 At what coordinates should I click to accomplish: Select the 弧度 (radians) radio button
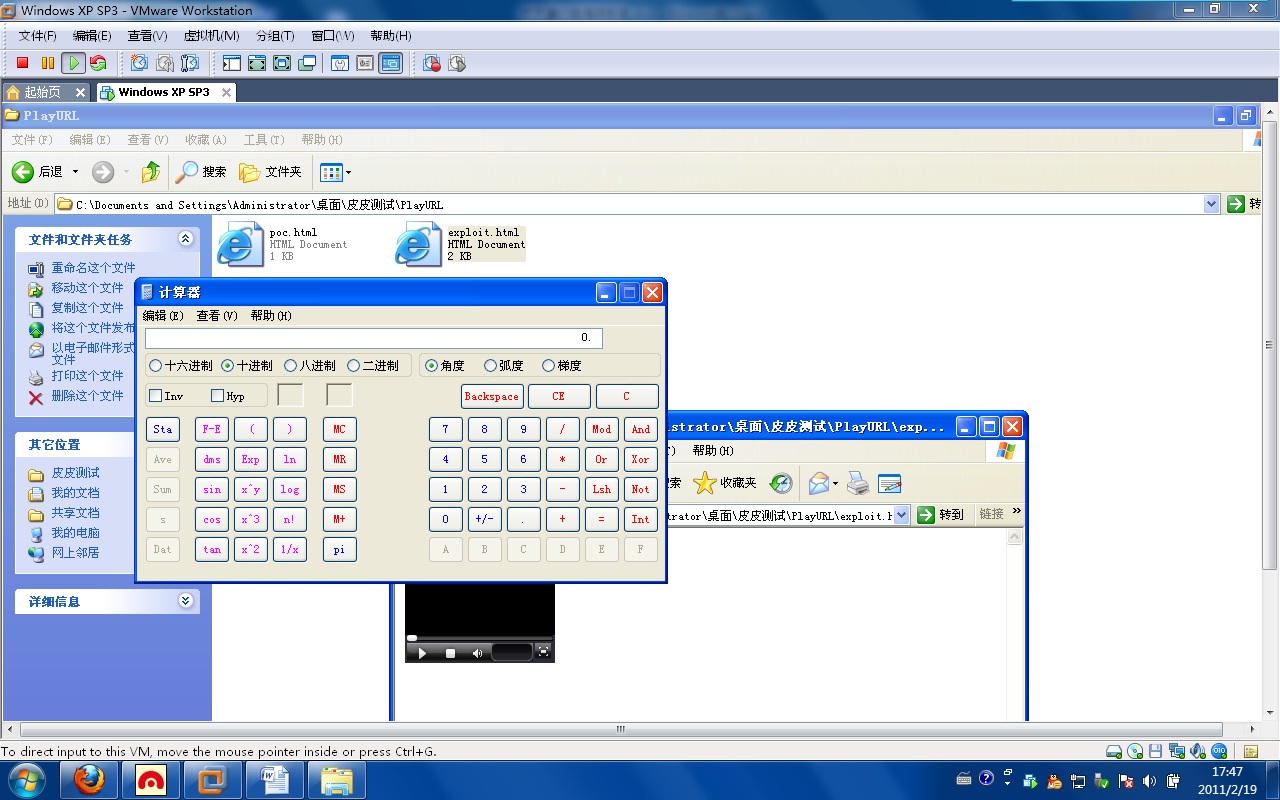(490, 366)
